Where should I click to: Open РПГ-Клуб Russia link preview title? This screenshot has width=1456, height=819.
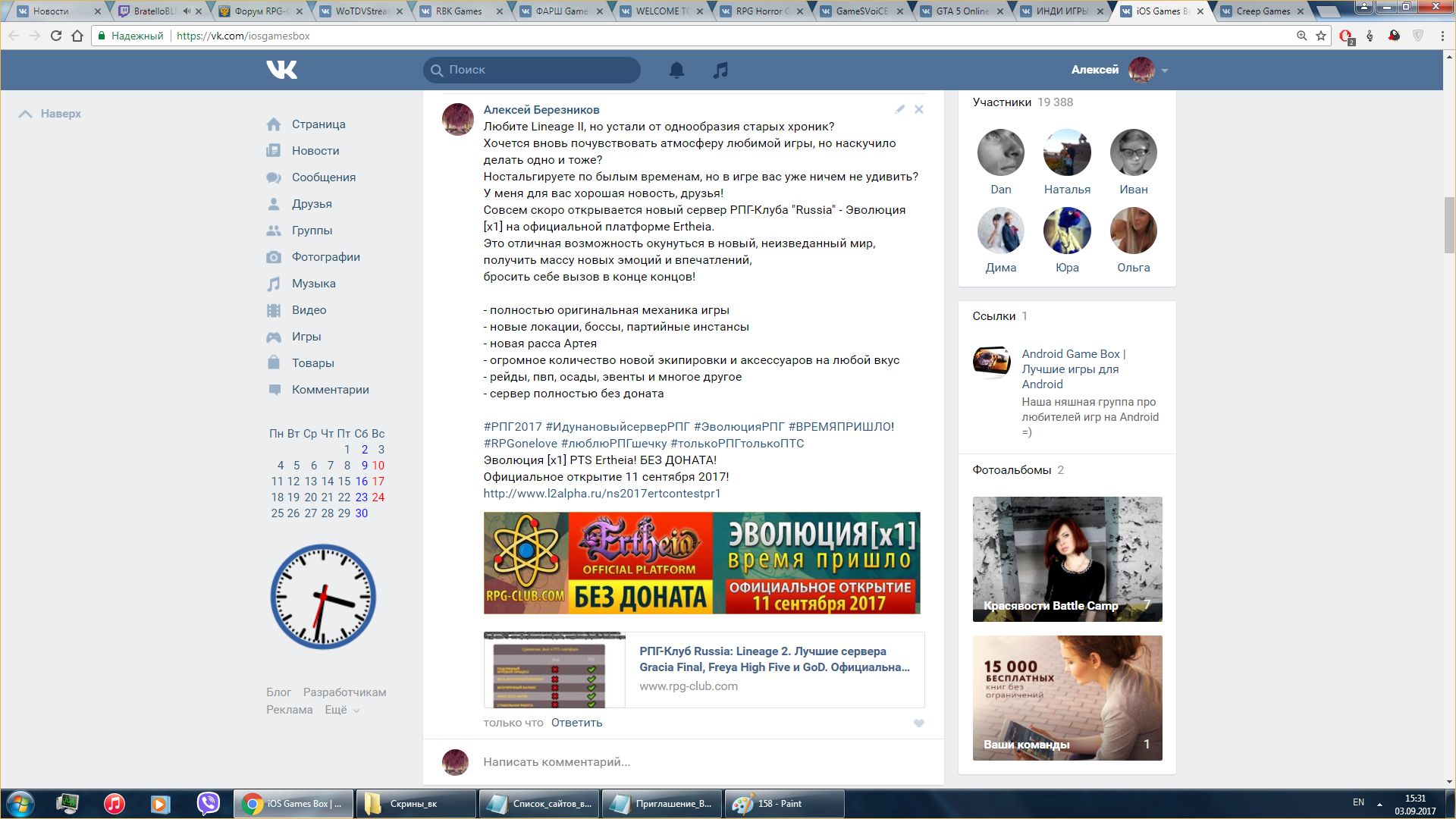click(x=774, y=659)
